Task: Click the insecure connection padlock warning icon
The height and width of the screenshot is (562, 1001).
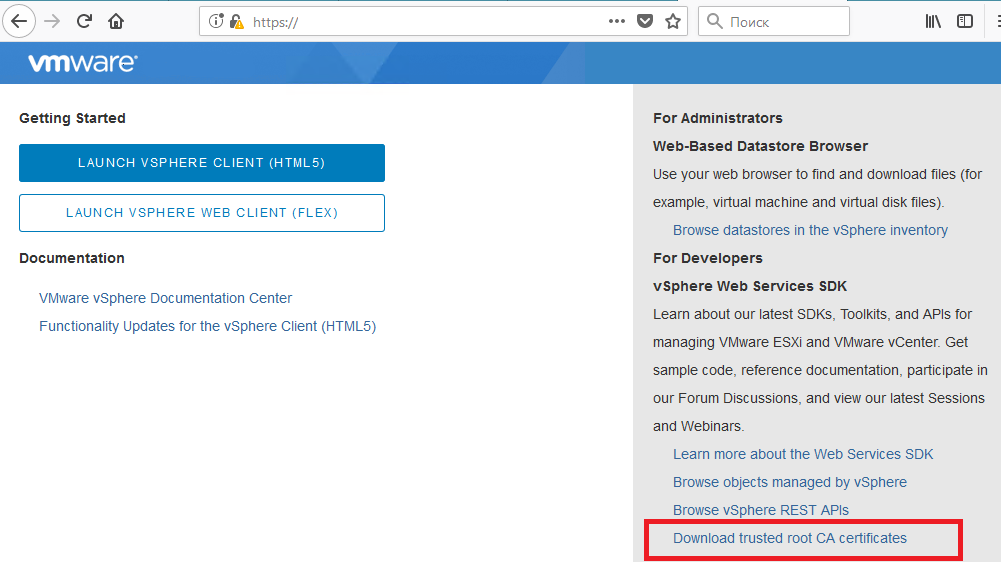Action: [237, 22]
